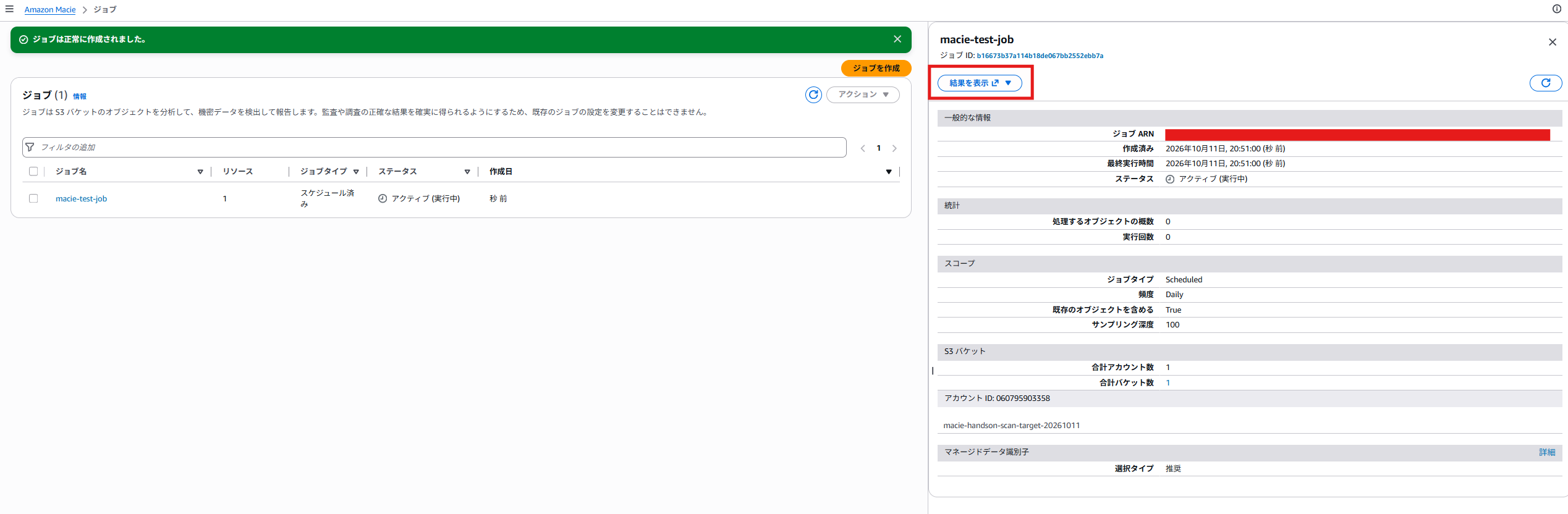Click the Scheduled job type value
Image resolution: width=1568 pixels, height=514 pixels.
point(1184,280)
